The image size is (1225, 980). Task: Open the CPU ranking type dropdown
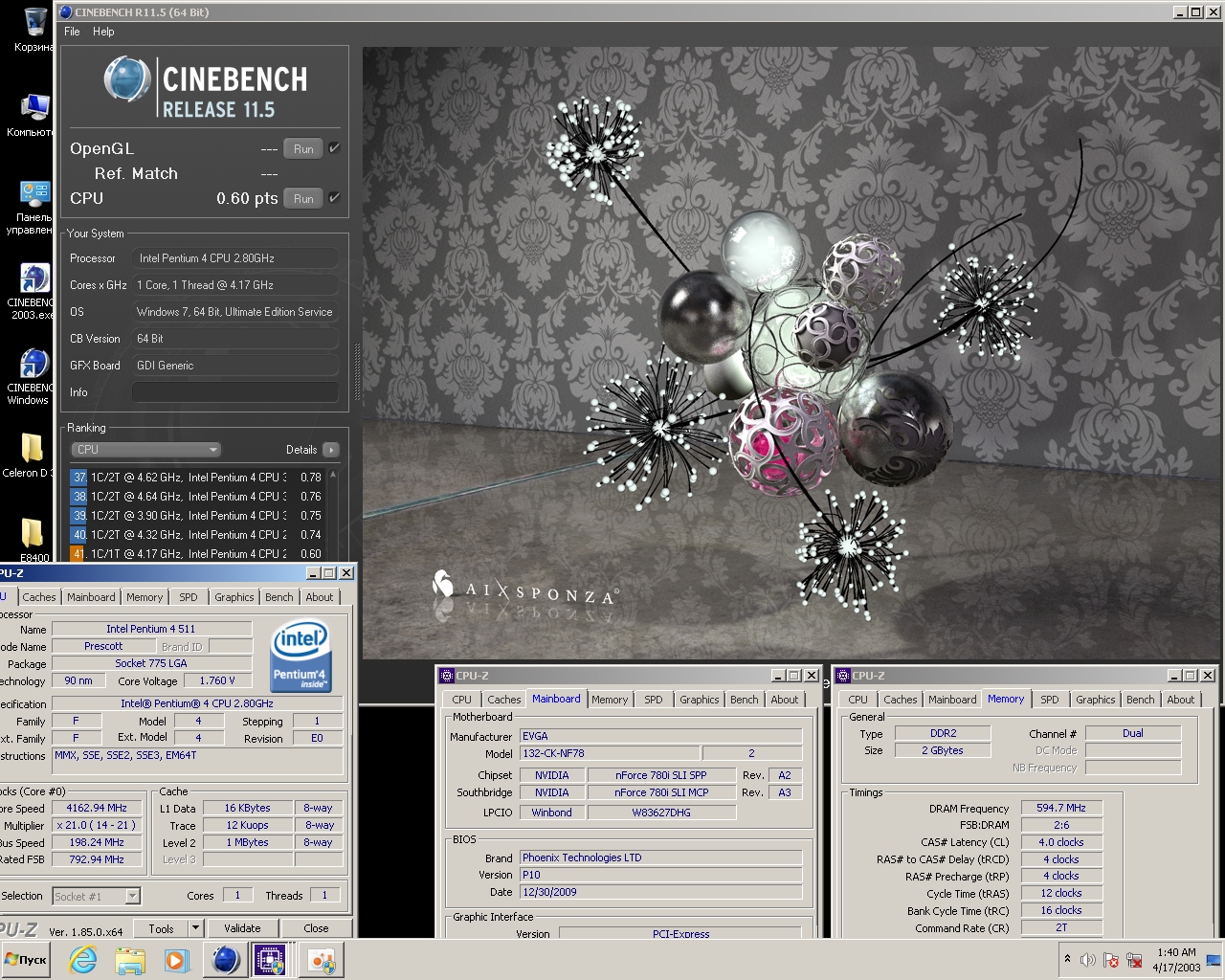(146, 450)
